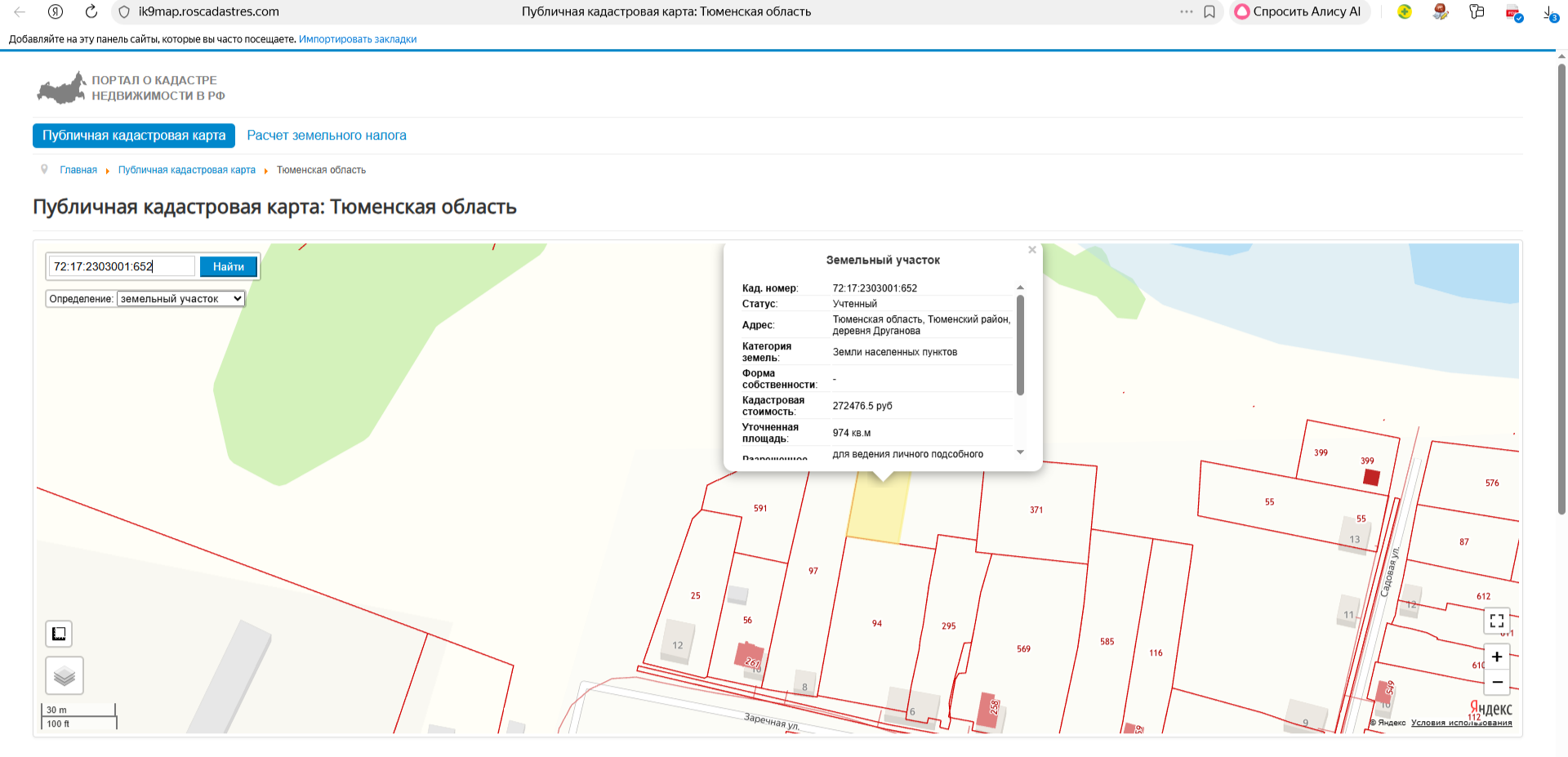Open the map layers switcher
Screen dimensions: 1568x757
[65, 675]
